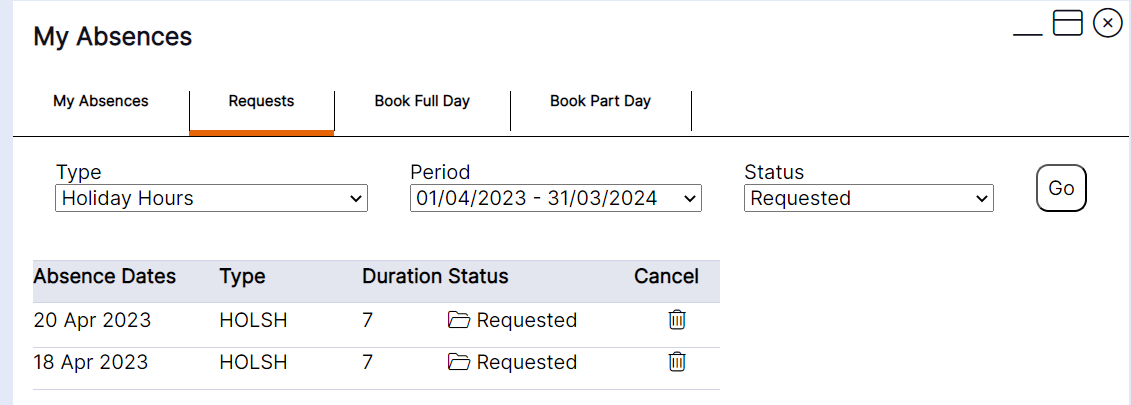This screenshot has width=1131, height=405.
Task: Go to the Book Part Day tab
Action: click(600, 101)
